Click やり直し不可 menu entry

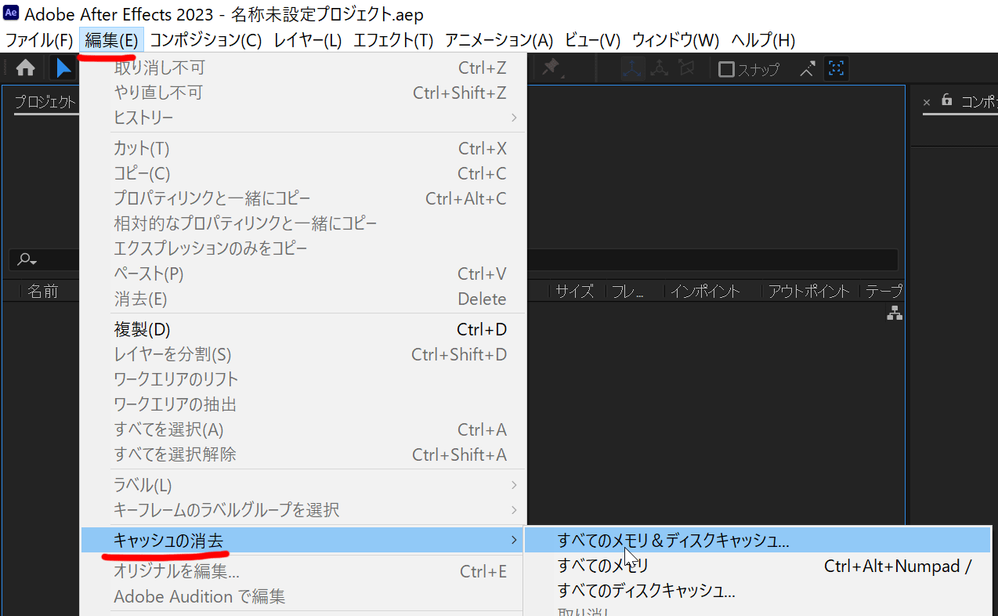(x=304, y=93)
